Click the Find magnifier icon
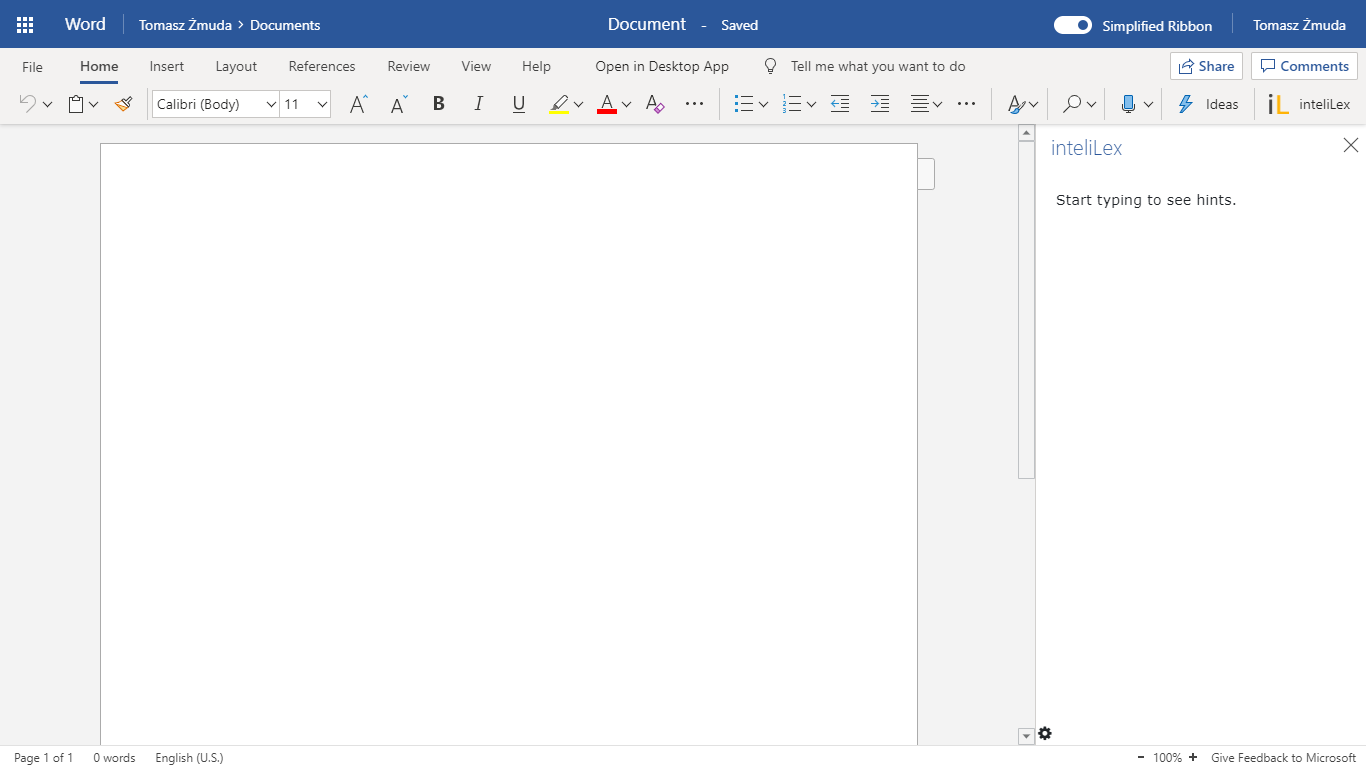Viewport: 1366px width, 768px height. [1072, 104]
